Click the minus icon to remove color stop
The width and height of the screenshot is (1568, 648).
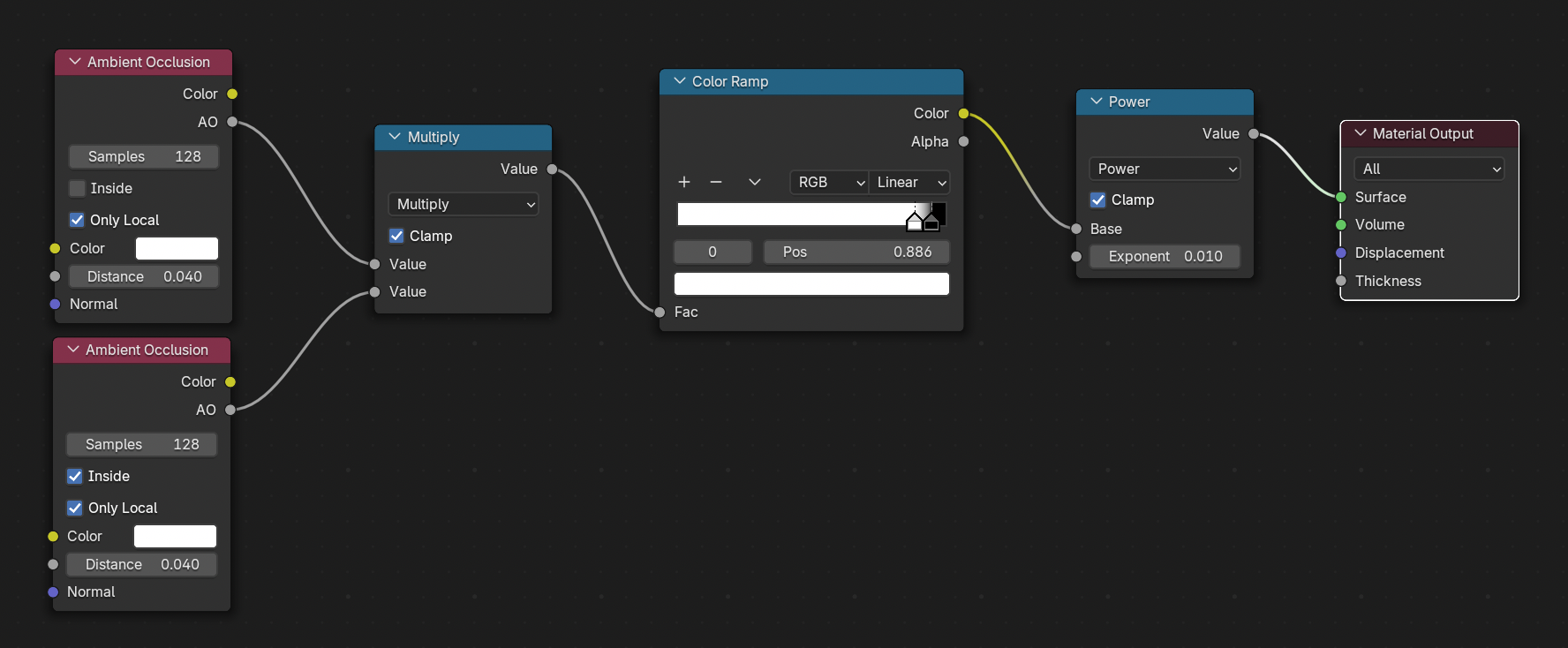pos(716,182)
